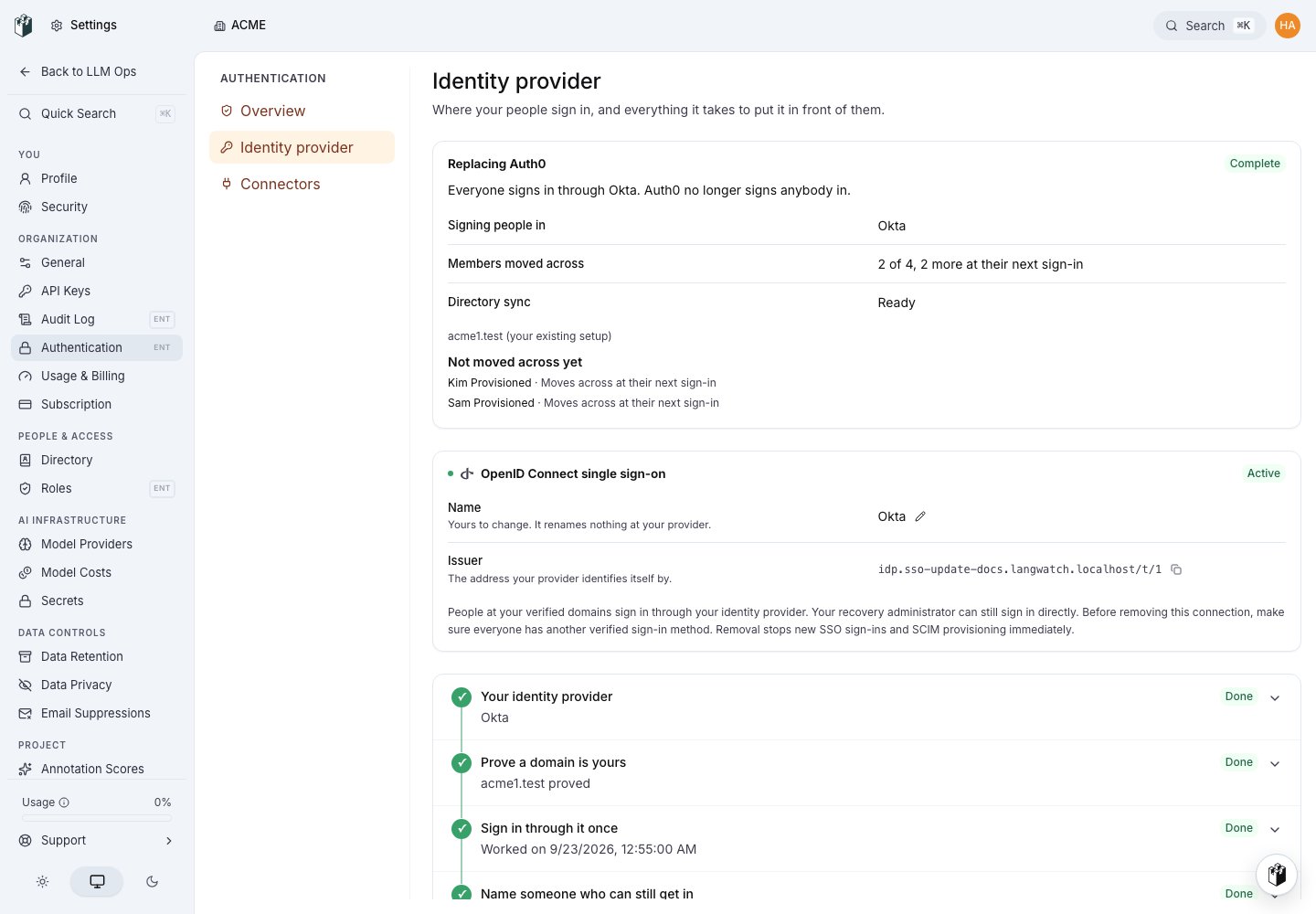1316x914 pixels.
Task: Select Authentication in the sidebar
Action: pyautogui.click(x=97, y=347)
